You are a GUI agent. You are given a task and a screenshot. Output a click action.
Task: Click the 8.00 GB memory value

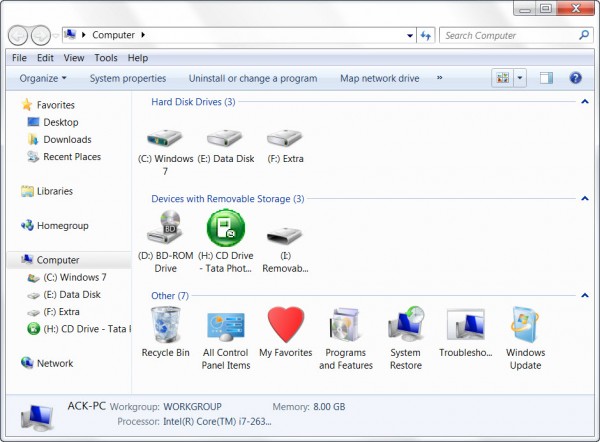329,406
